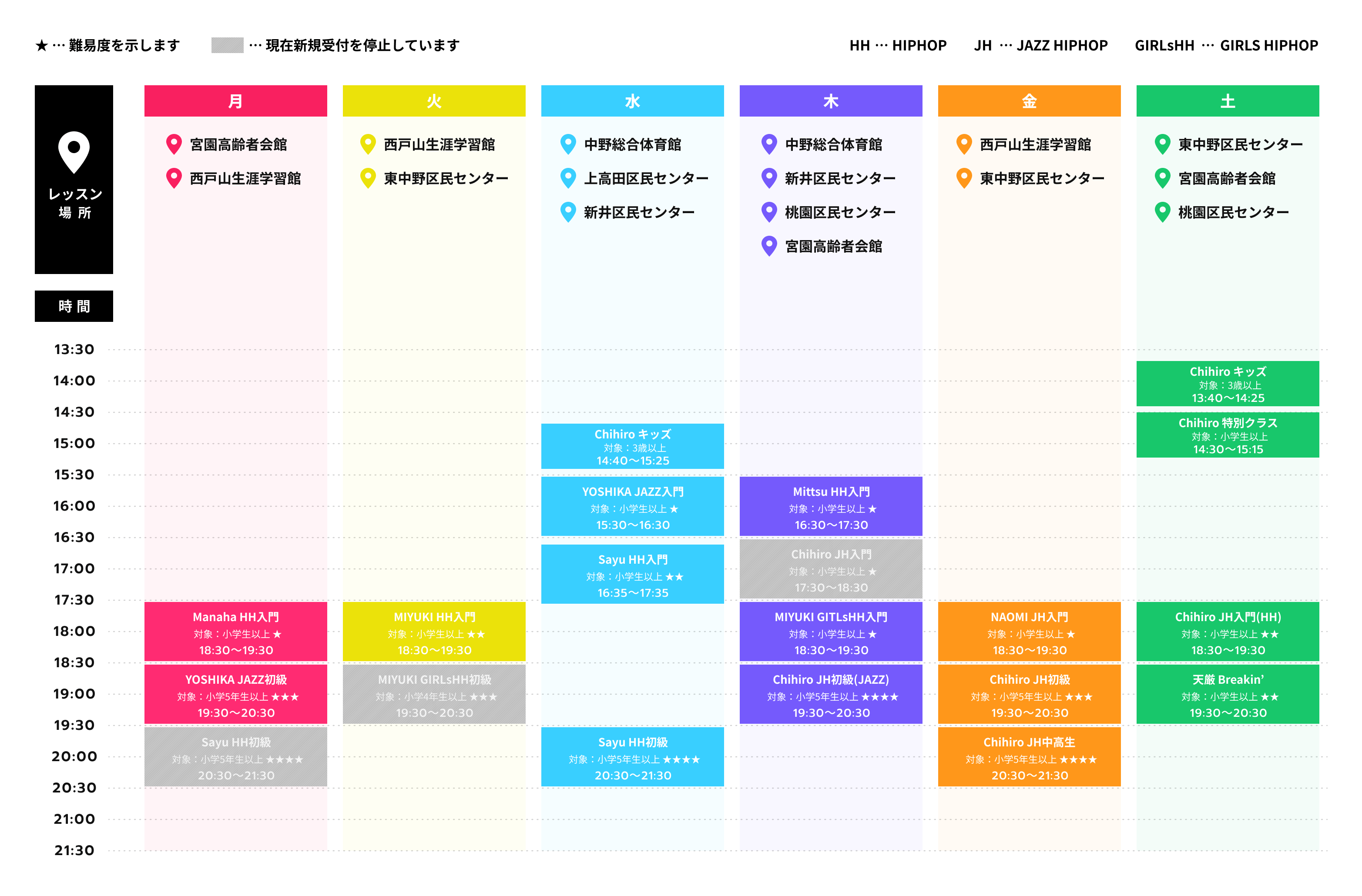
Task: Click the gray hatched legend swatch
Action: click(227, 45)
